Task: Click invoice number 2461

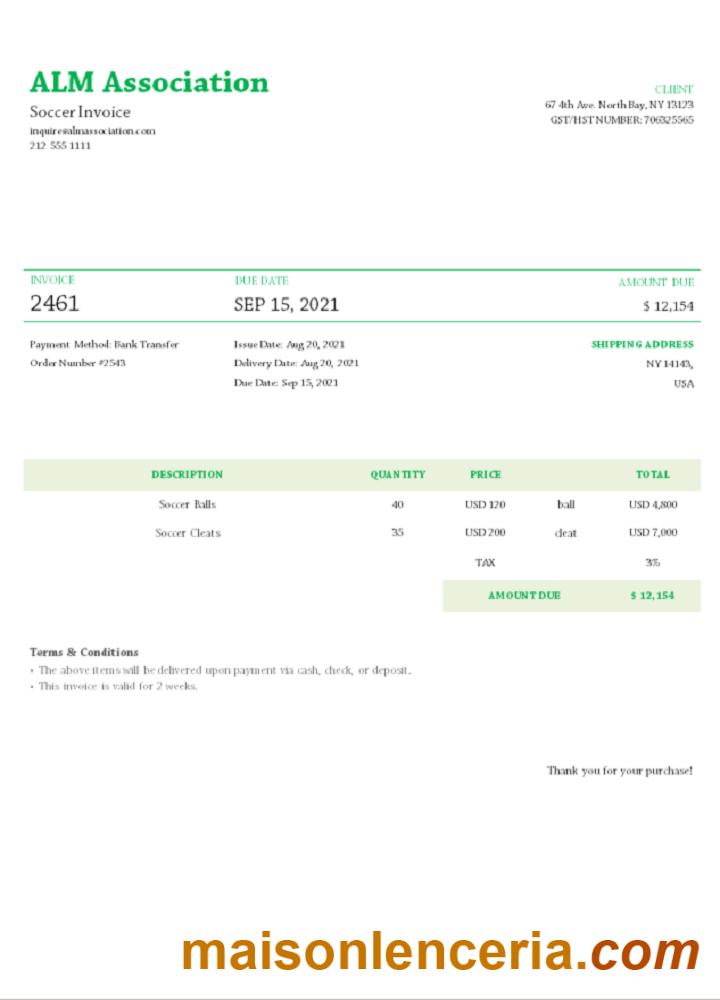Action: tap(55, 304)
